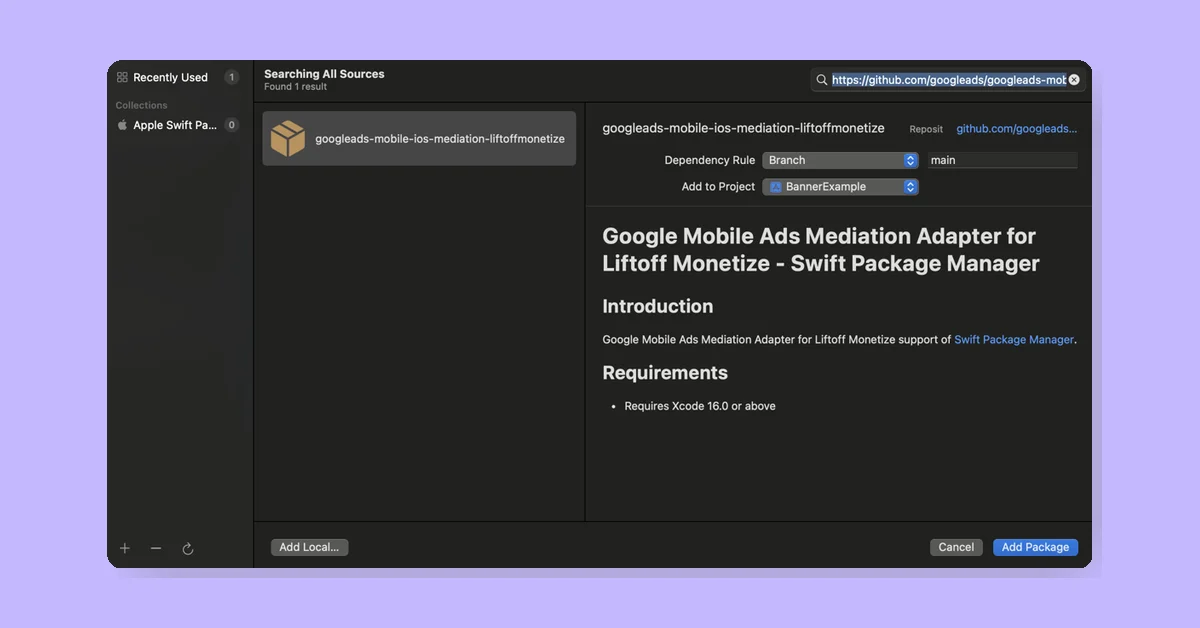Image resolution: width=1200 pixels, height=628 pixels.
Task: Click the package box icon in the results list
Action: tap(288, 139)
